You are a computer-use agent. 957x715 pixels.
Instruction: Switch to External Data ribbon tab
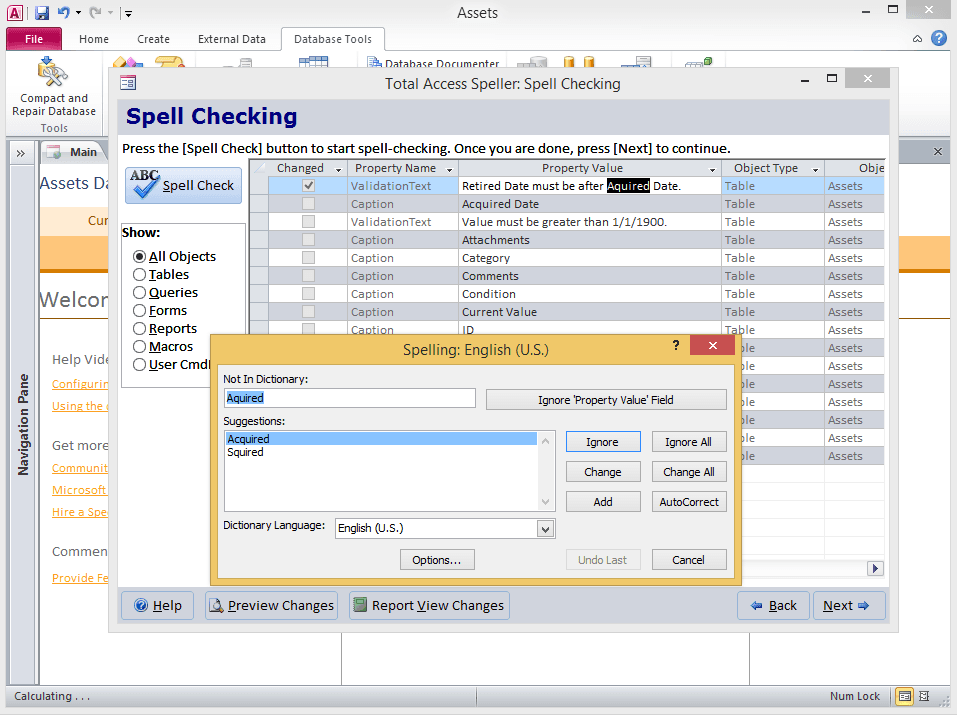pos(231,39)
